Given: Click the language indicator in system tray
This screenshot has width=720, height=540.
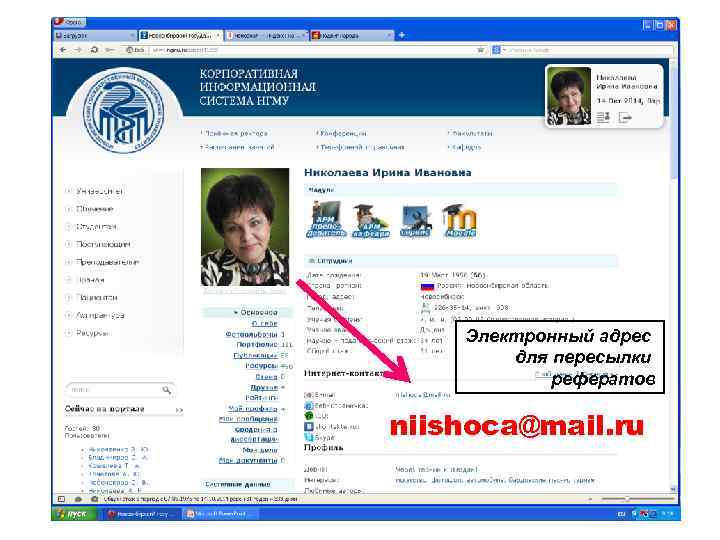Looking at the screenshot, I should point(621,514).
